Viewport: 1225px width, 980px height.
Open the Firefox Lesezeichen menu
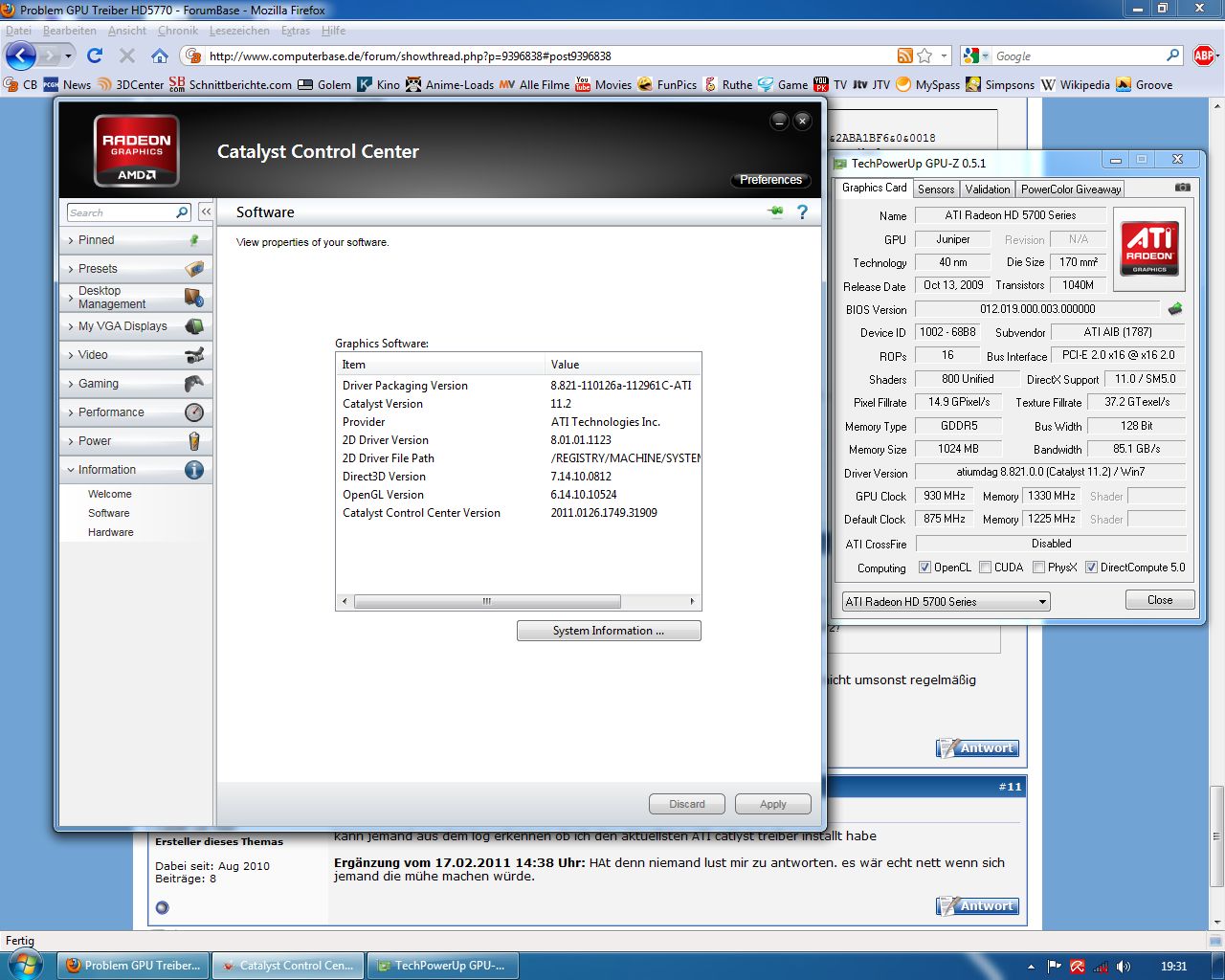click(x=239, y=31)
